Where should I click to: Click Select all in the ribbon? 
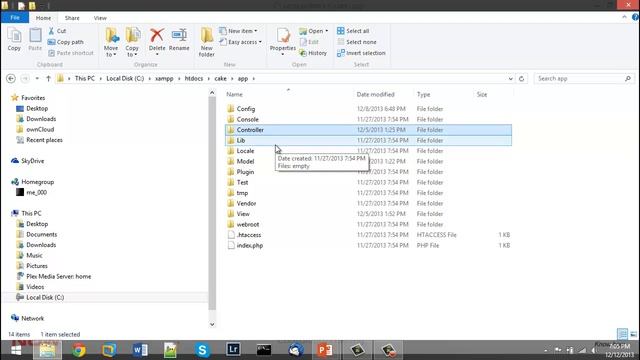[353, 31]
